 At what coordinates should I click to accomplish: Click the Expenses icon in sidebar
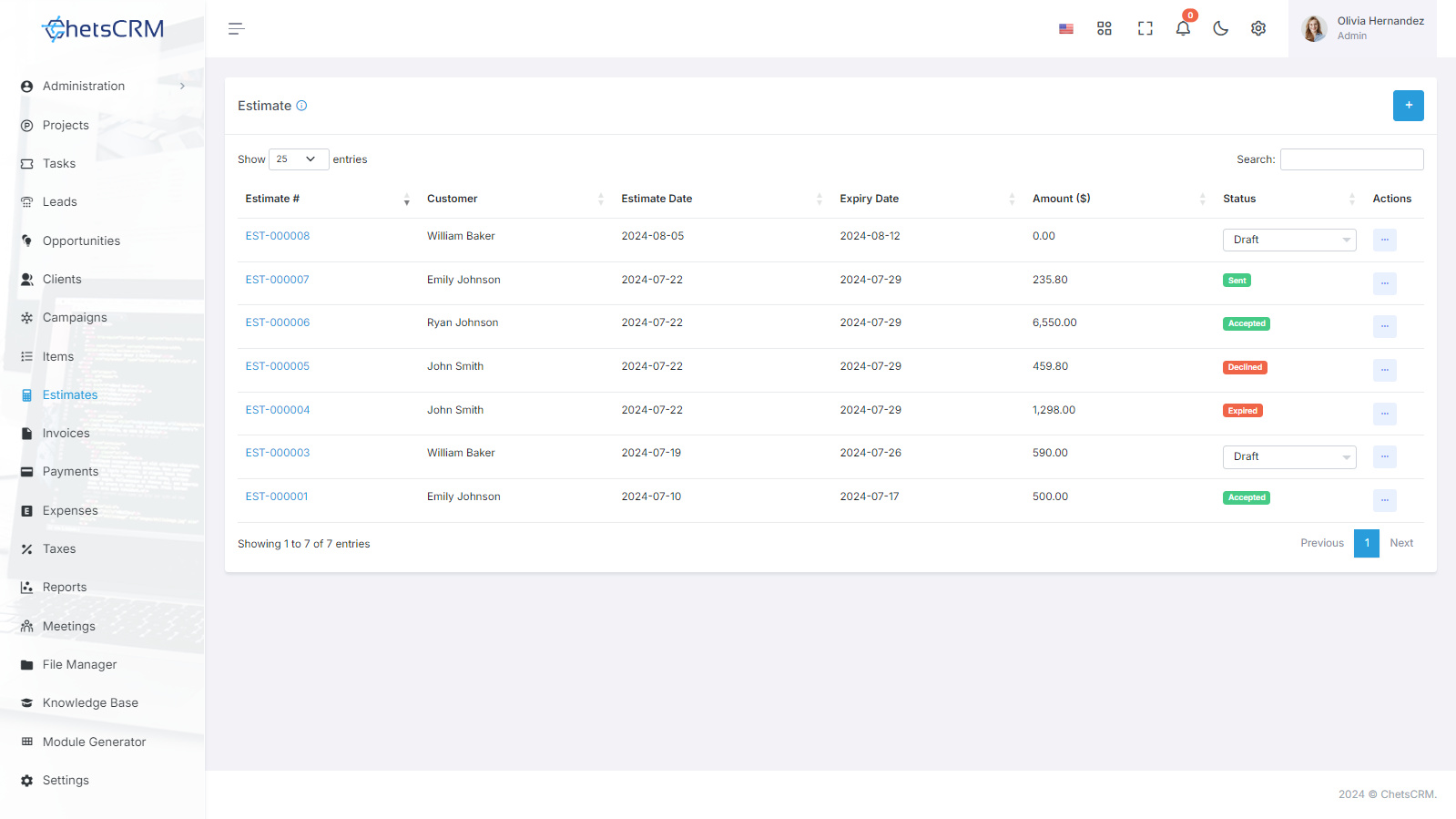pyautogui.click(x=26, y=511)
